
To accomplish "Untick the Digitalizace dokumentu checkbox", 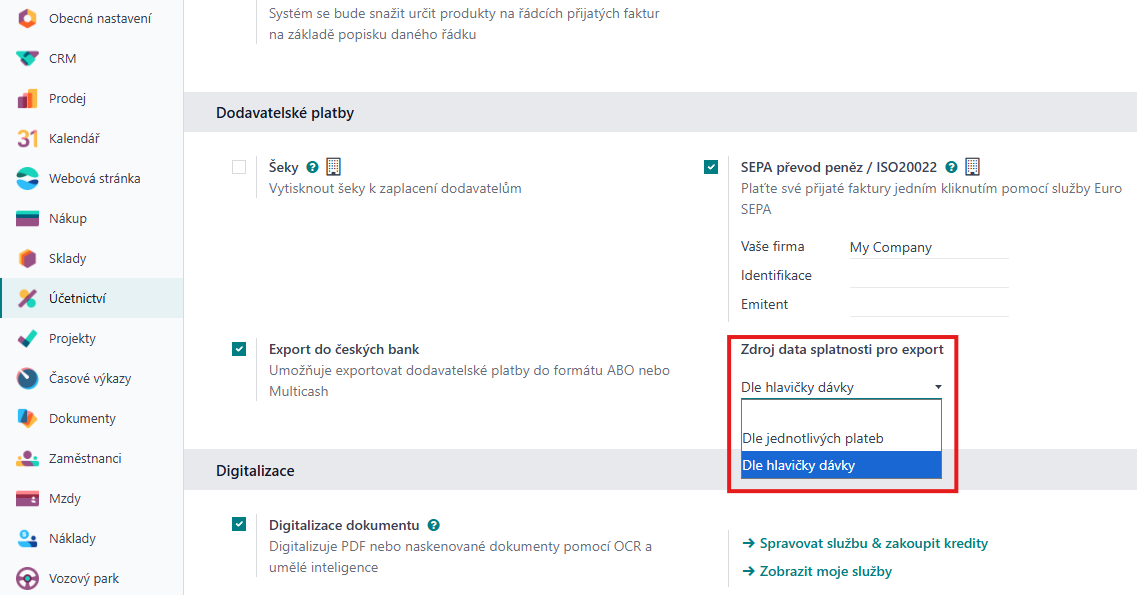I will click(x=239, y=524).
